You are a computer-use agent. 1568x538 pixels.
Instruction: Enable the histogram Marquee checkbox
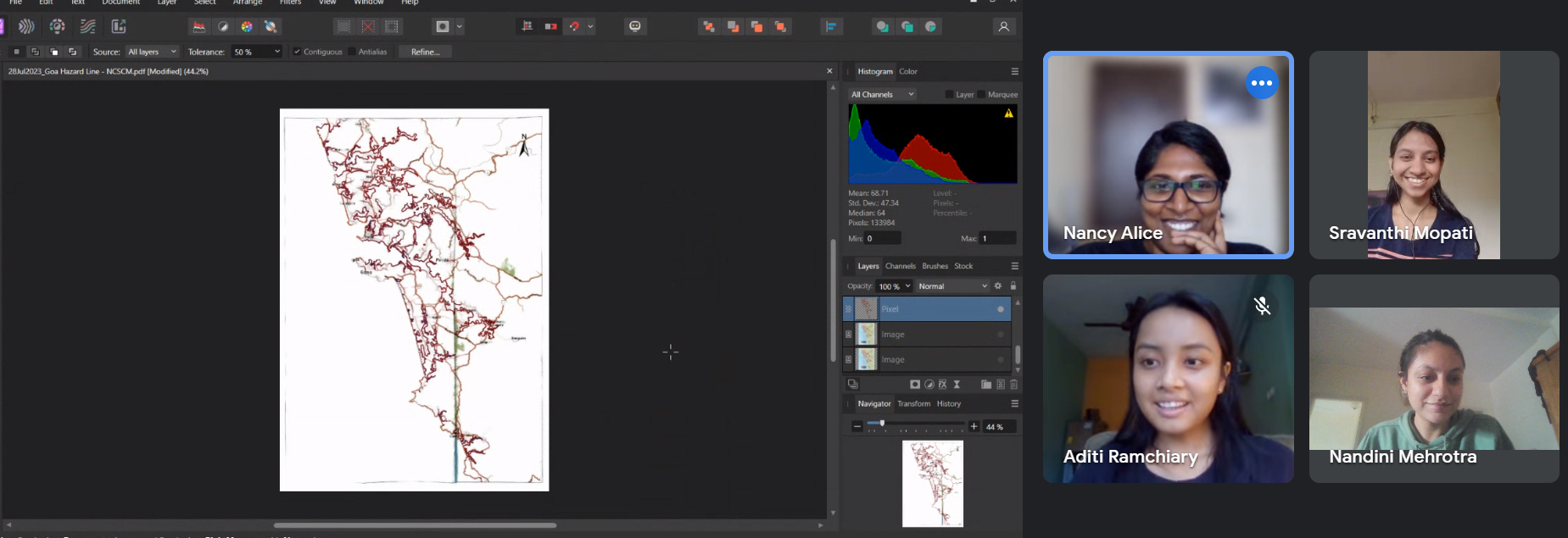click(x=981, y=94)
